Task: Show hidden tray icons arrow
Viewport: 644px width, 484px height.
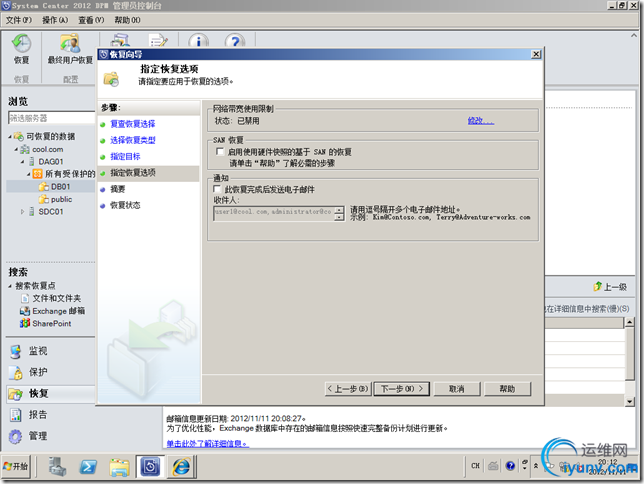Action: pos(536,466)
